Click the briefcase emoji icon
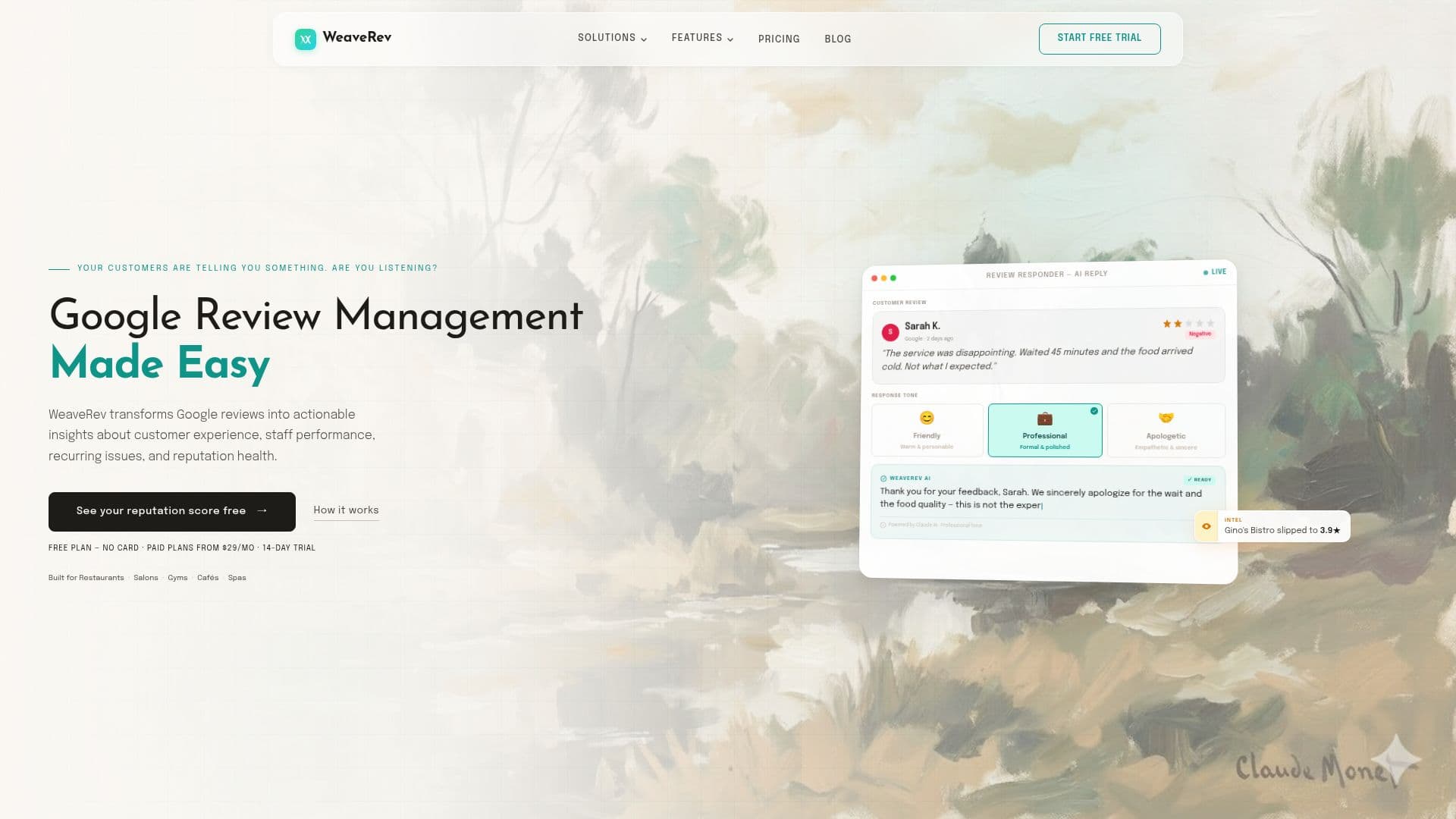 click(1045, 419)
